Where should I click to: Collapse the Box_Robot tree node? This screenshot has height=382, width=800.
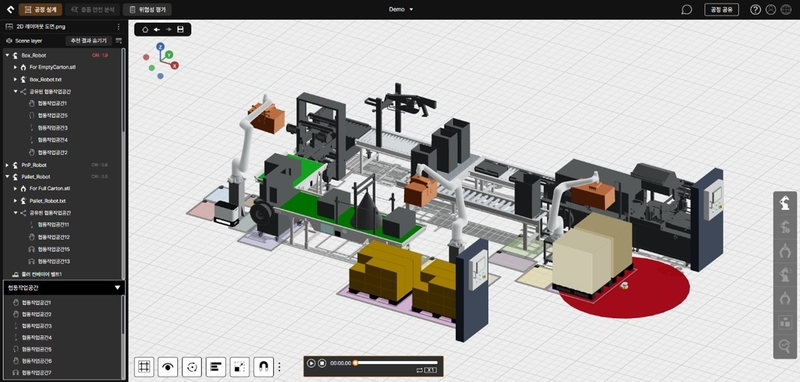[x=7, y=55]
